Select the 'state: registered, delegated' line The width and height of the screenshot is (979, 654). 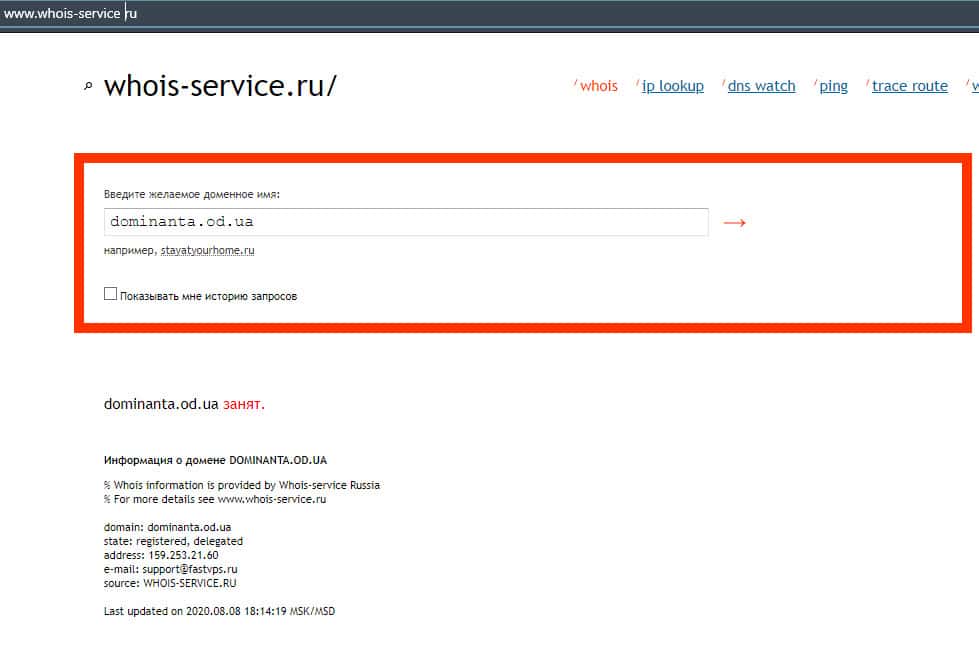(173, 541)
